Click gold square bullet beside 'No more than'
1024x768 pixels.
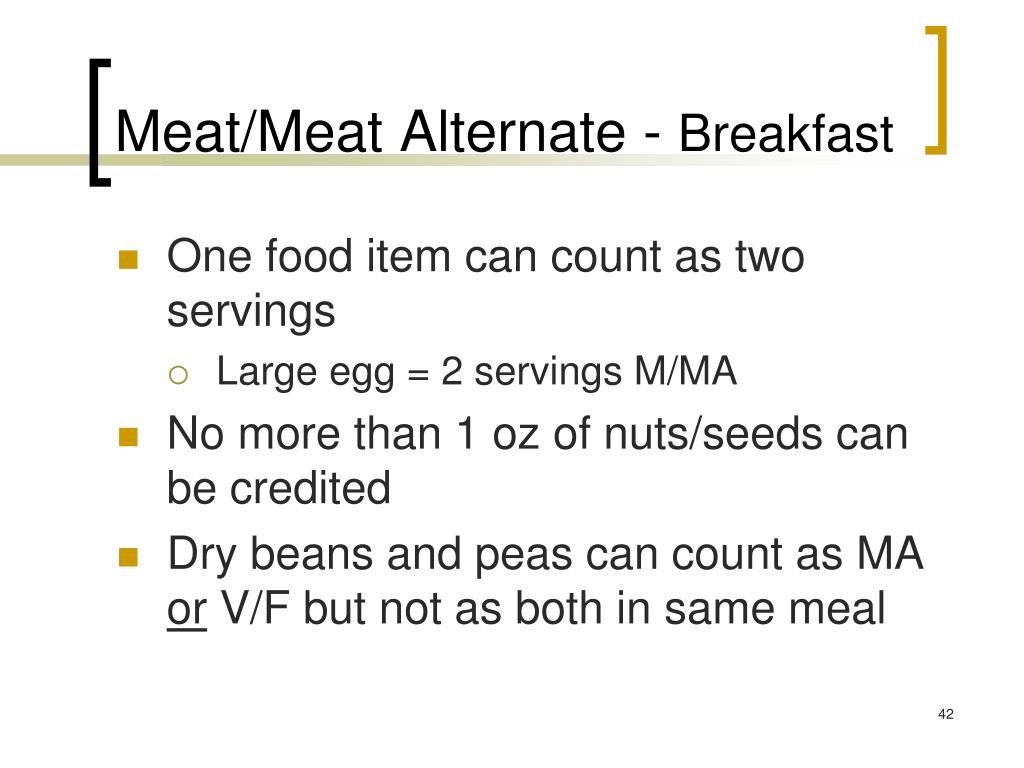[x=129, y=437]
